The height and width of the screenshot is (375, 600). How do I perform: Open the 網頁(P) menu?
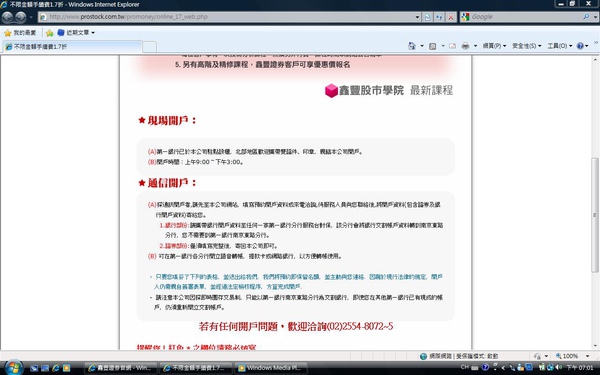pos(494,46)
